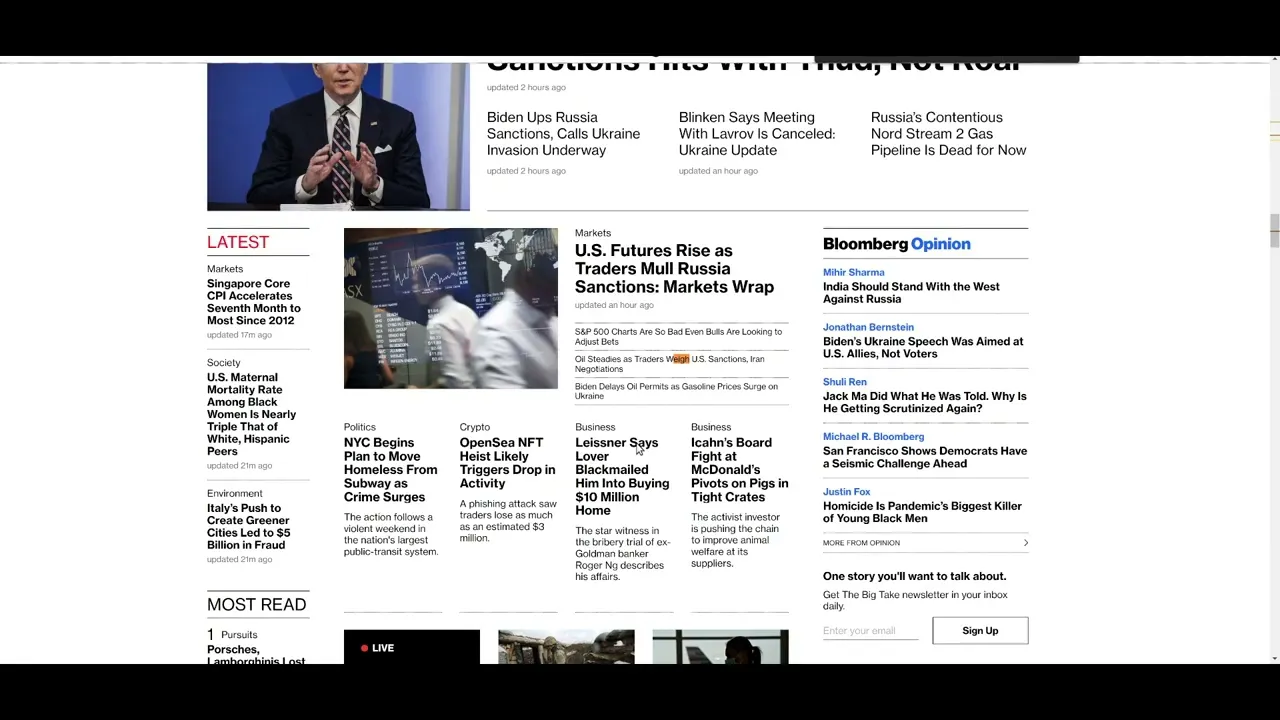Open the Bloomberg Opinion section header
This screenshot has height=720, width=1280.
click(896, 244)
